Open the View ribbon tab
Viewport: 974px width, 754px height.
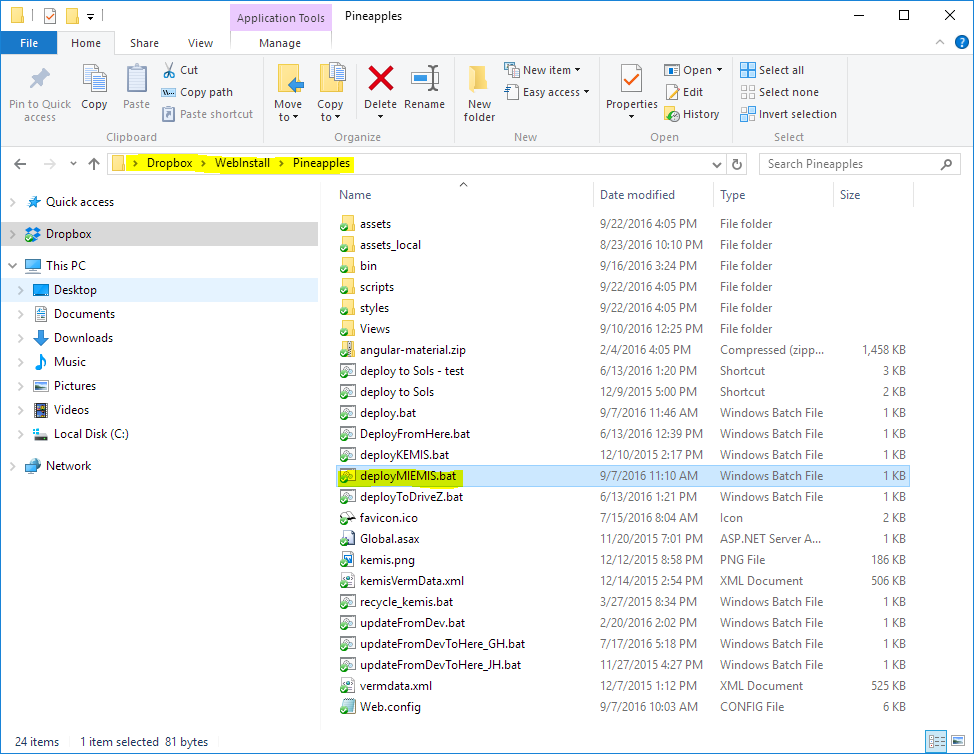tap(200, 43)
